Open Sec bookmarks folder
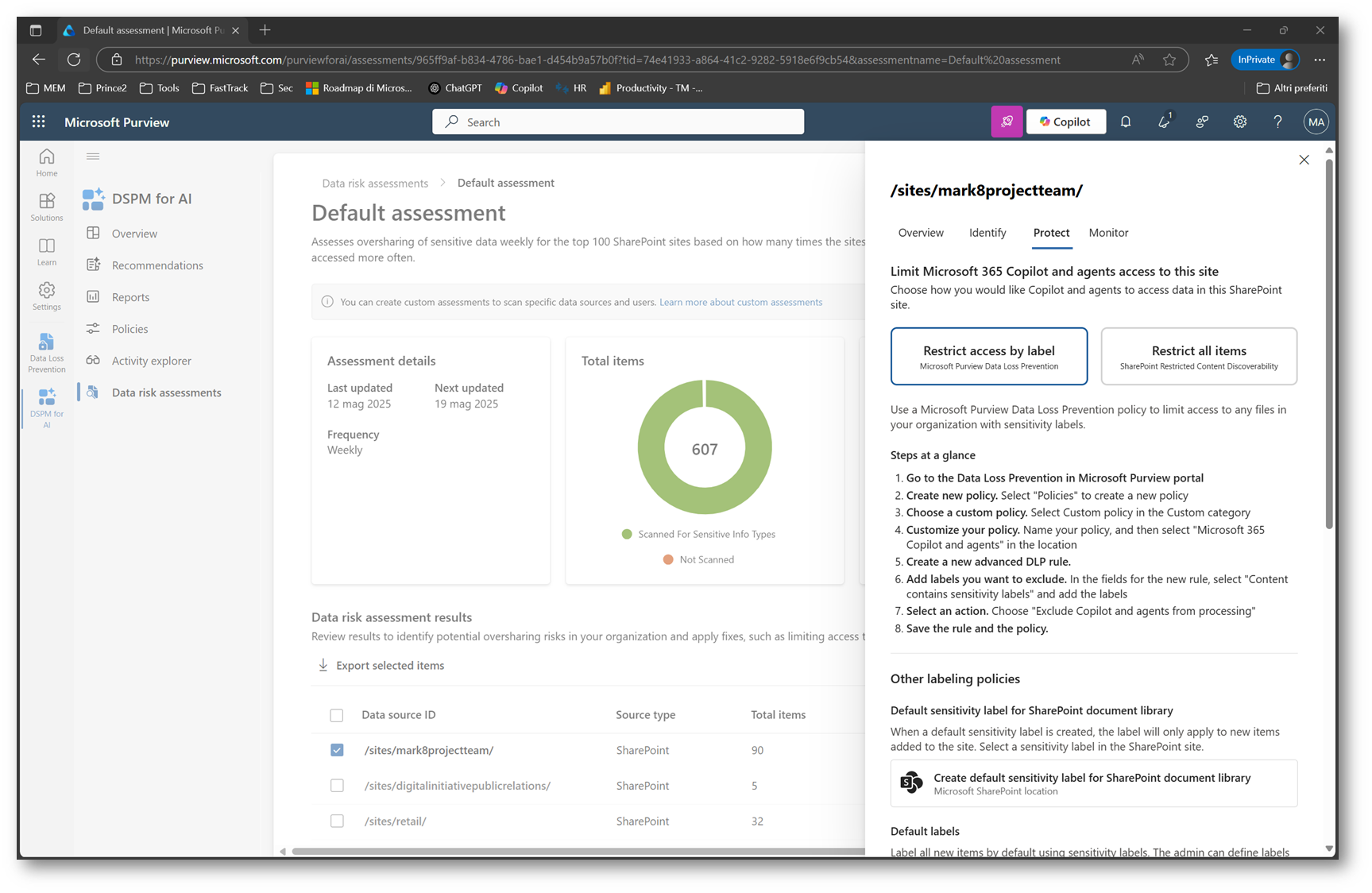1372x893 pixels. [x=276, y=88]
